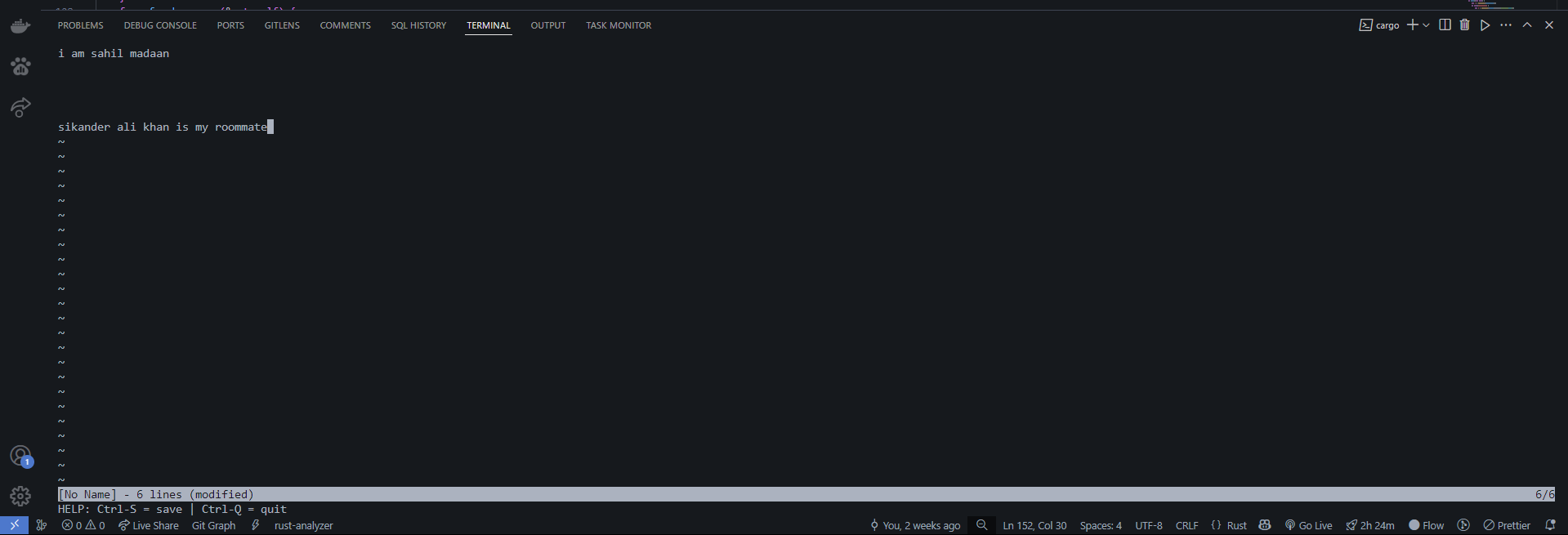Screen dimensions: 1568x535
Task: Switch to the PORTS tab
Action: click(230, 25)
